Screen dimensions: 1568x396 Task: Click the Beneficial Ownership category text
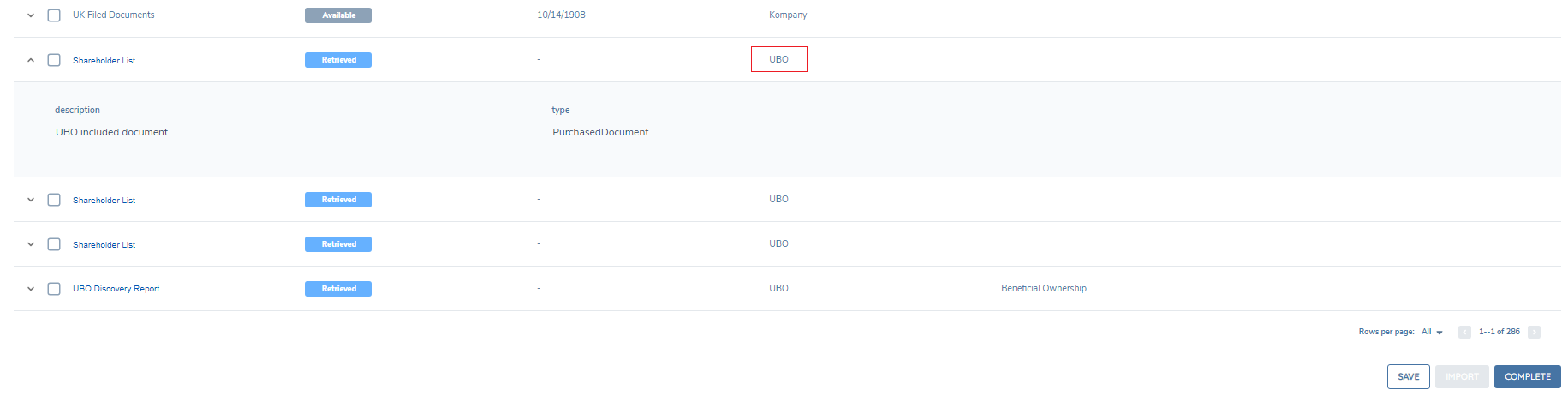[x=1043, y=289]
